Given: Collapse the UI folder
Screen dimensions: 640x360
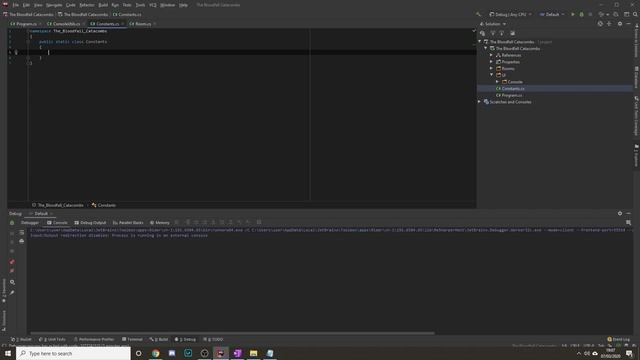Looking at the screenshot, I should [491, 75].
